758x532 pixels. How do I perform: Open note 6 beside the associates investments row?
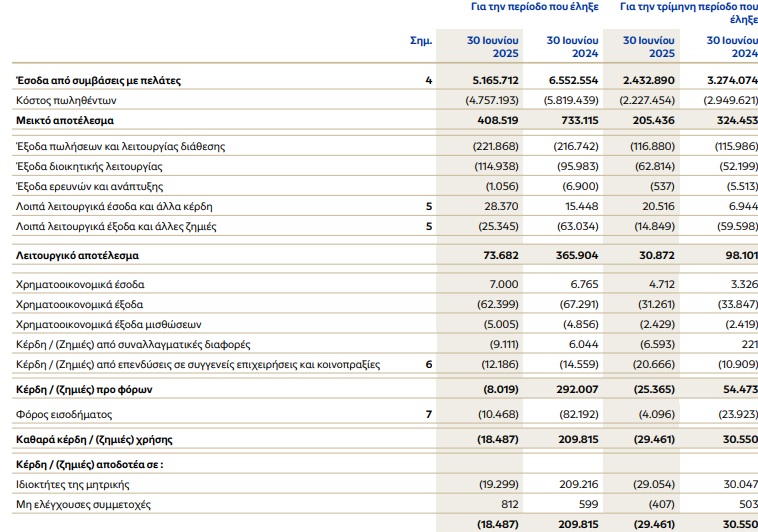tap(428, 365)
